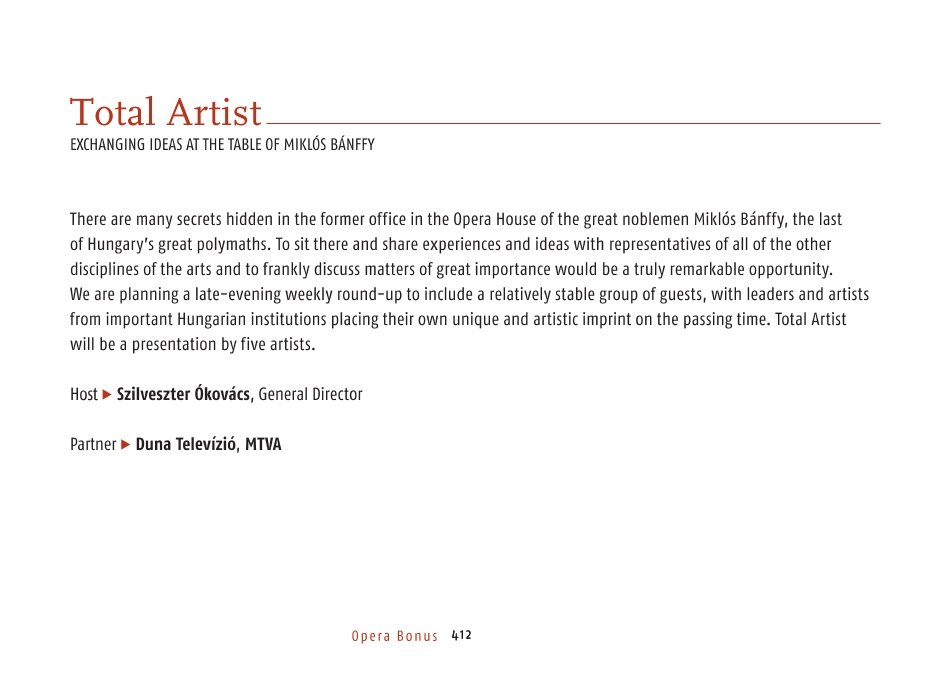Click the Opera Bonus footer label
The image size is (944, 679).
(395, 636)
